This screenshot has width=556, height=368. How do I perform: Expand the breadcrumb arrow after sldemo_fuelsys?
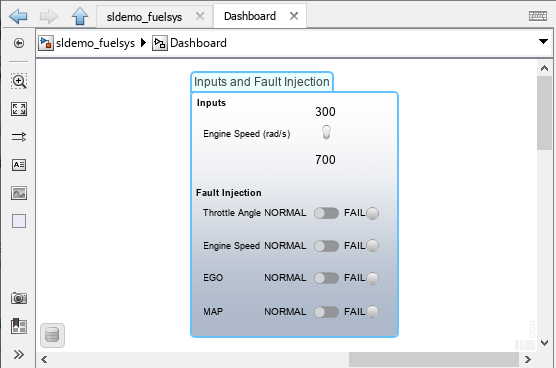tap(143, 43)
